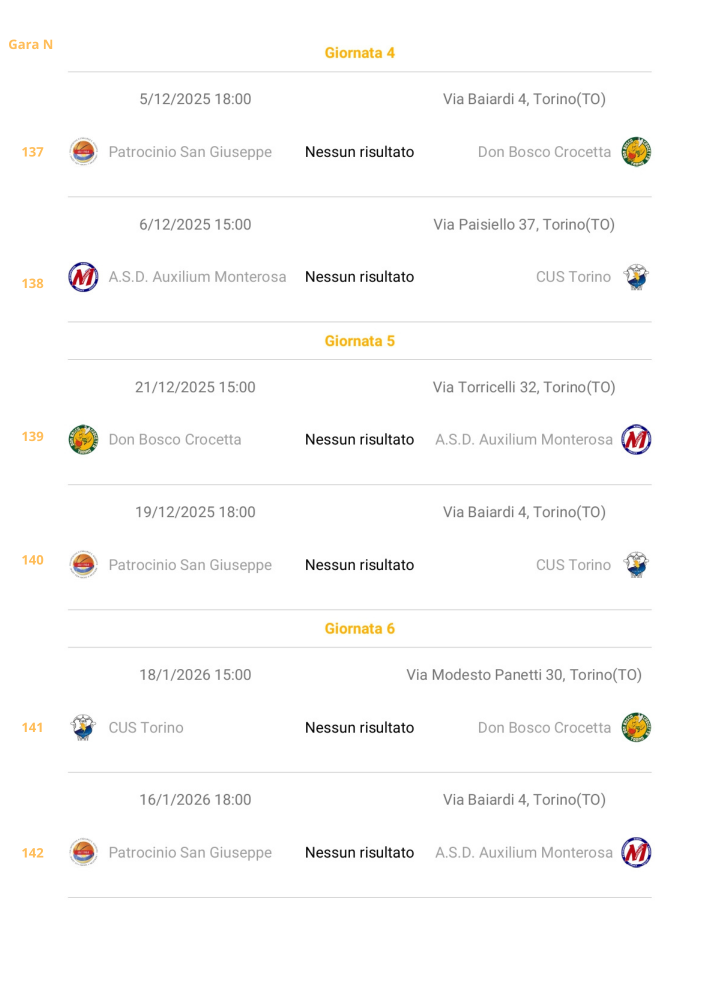The height and width of the screenshot is (1000, 720).
Task: Click Auxilium Monterosa logo in game 139
Action: (x=636, y=440)
